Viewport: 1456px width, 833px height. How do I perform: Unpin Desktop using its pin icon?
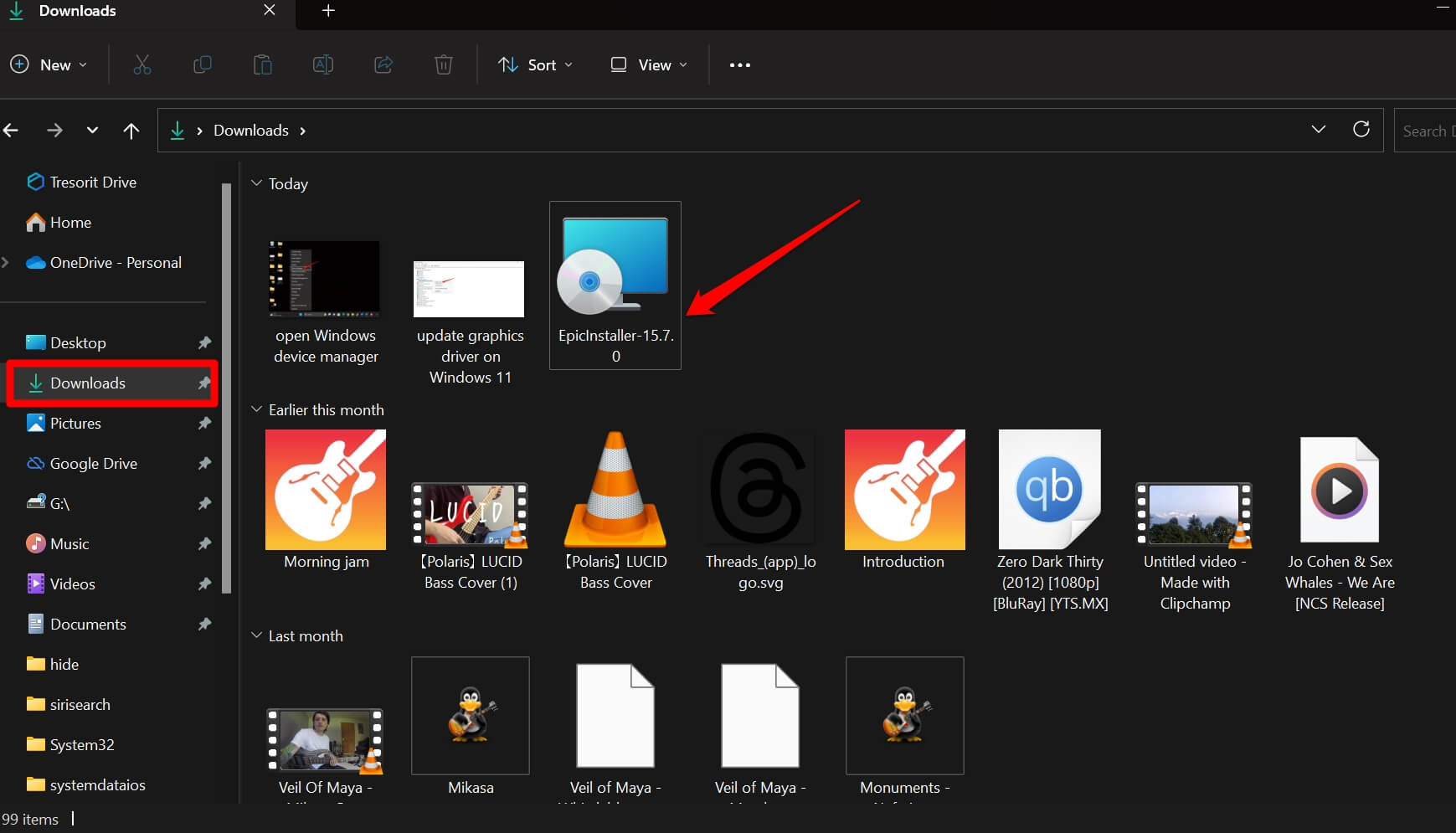tap(204, 342)
